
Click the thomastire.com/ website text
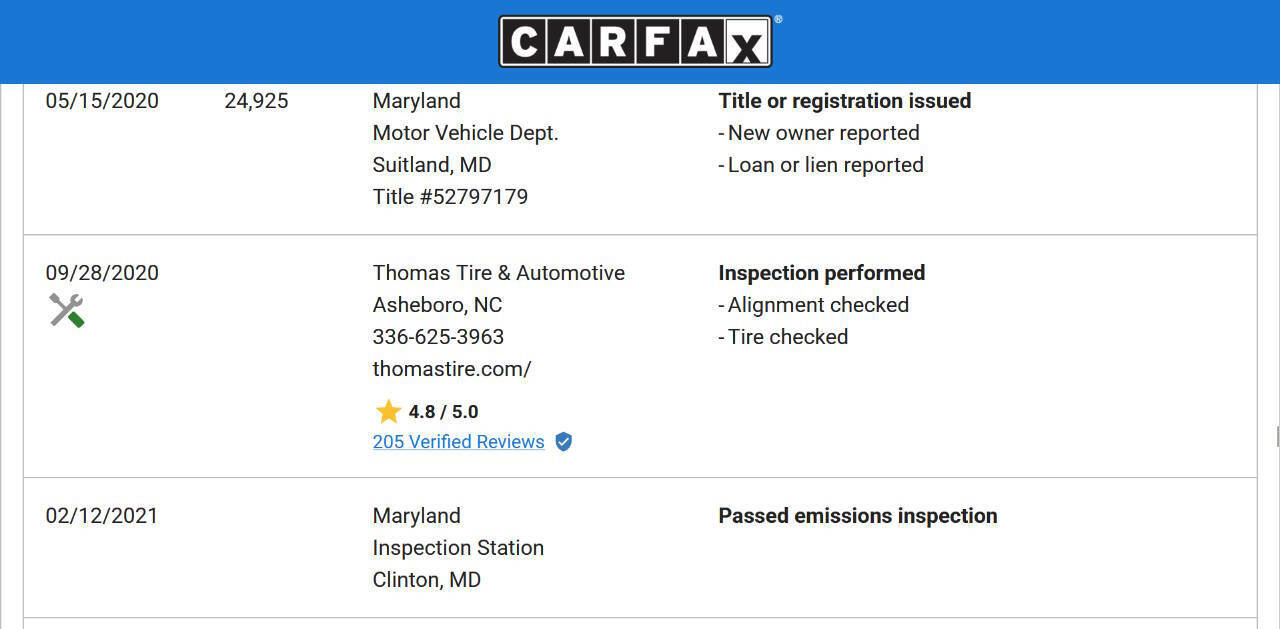(x=451, y=369)
